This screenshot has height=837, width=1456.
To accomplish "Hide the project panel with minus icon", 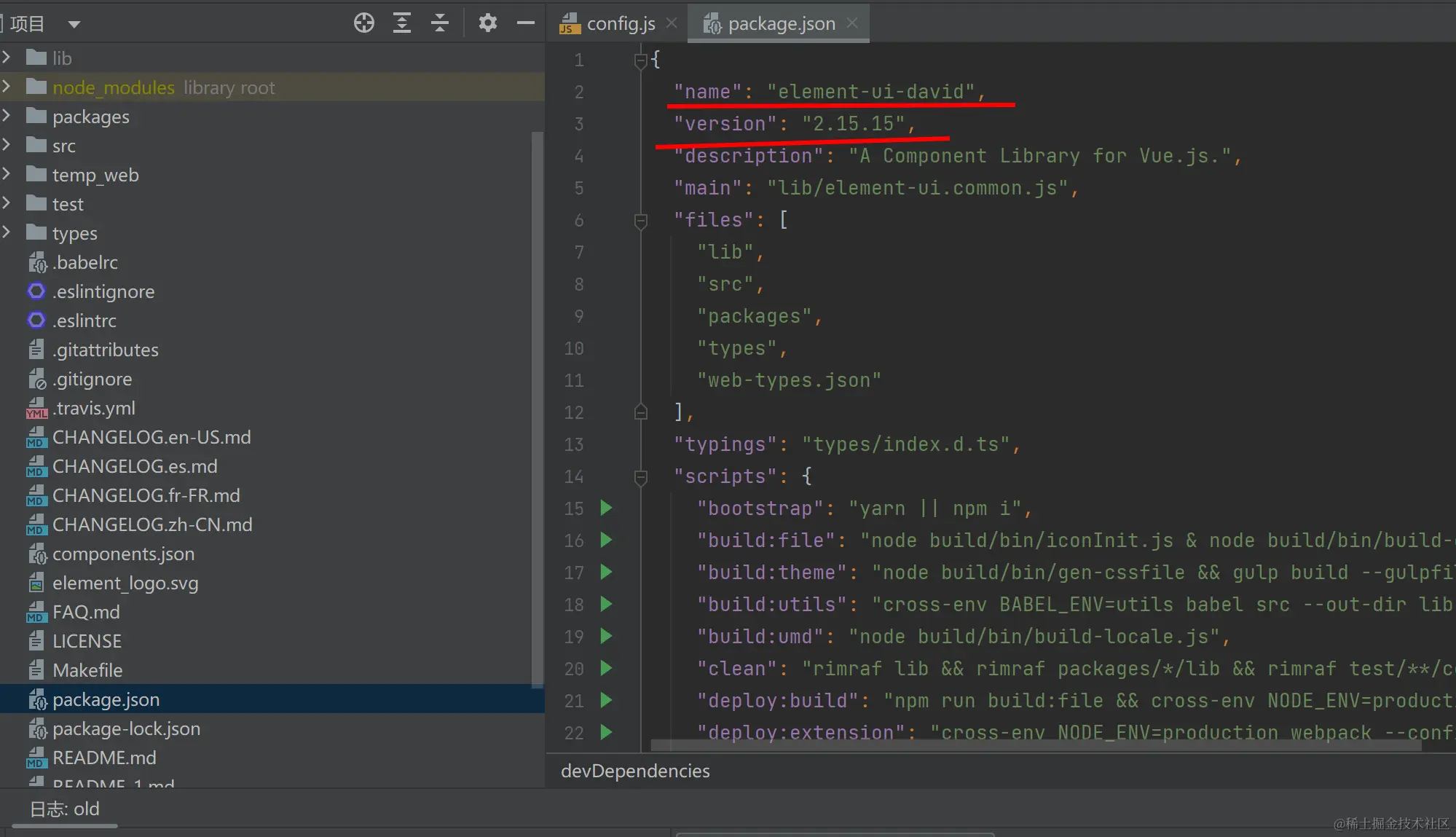I will coord(526,23).
